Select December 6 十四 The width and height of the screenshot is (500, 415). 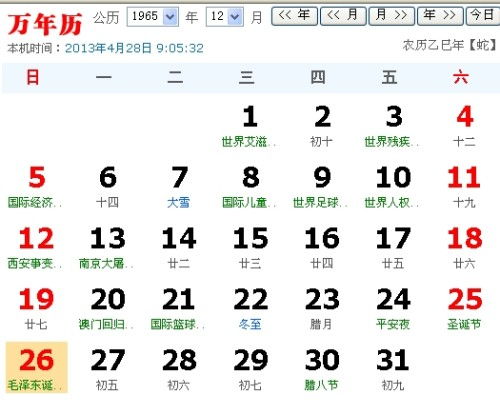coord(107,187)
